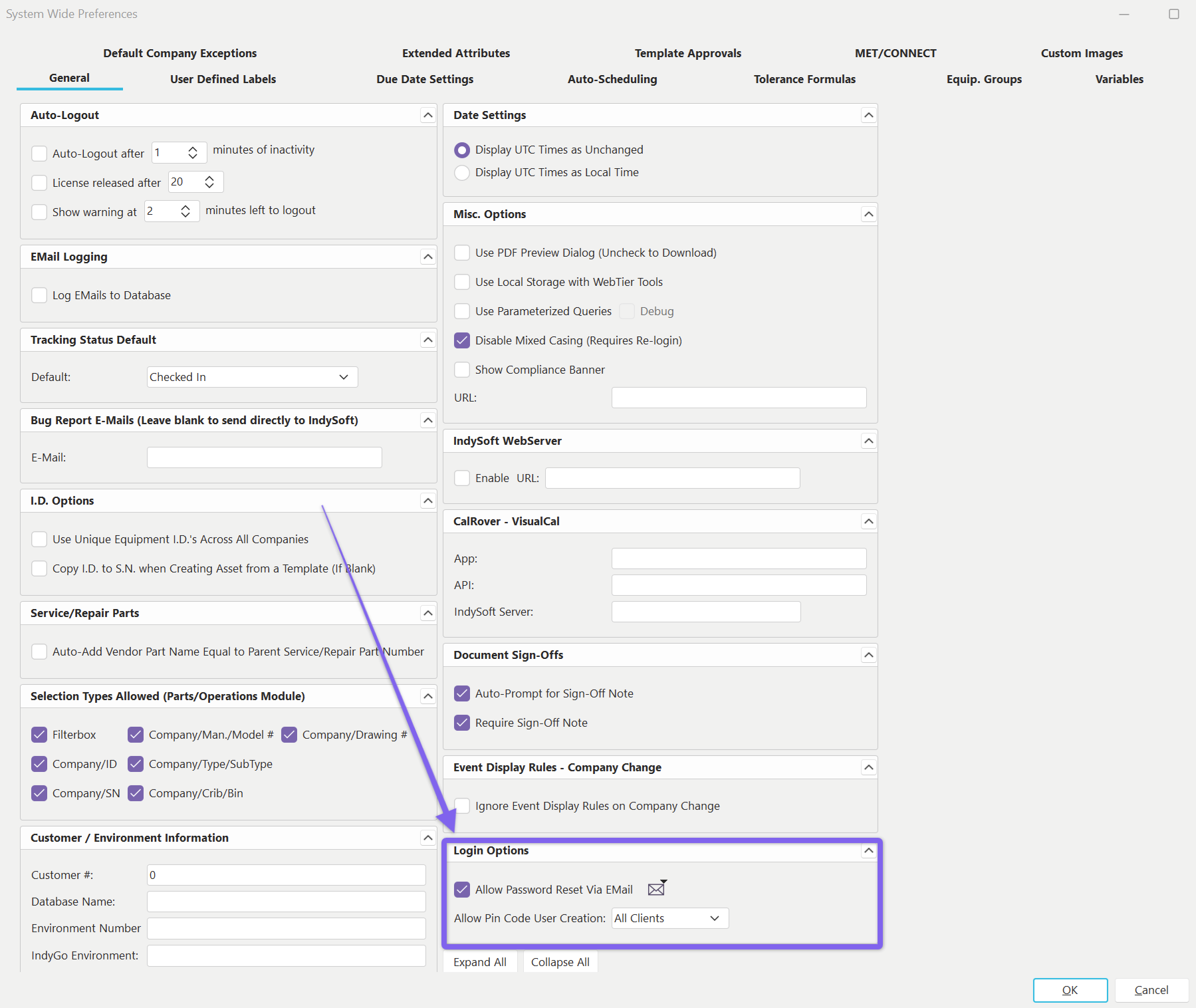Collapse the I.D. Options section chevron

427,501
